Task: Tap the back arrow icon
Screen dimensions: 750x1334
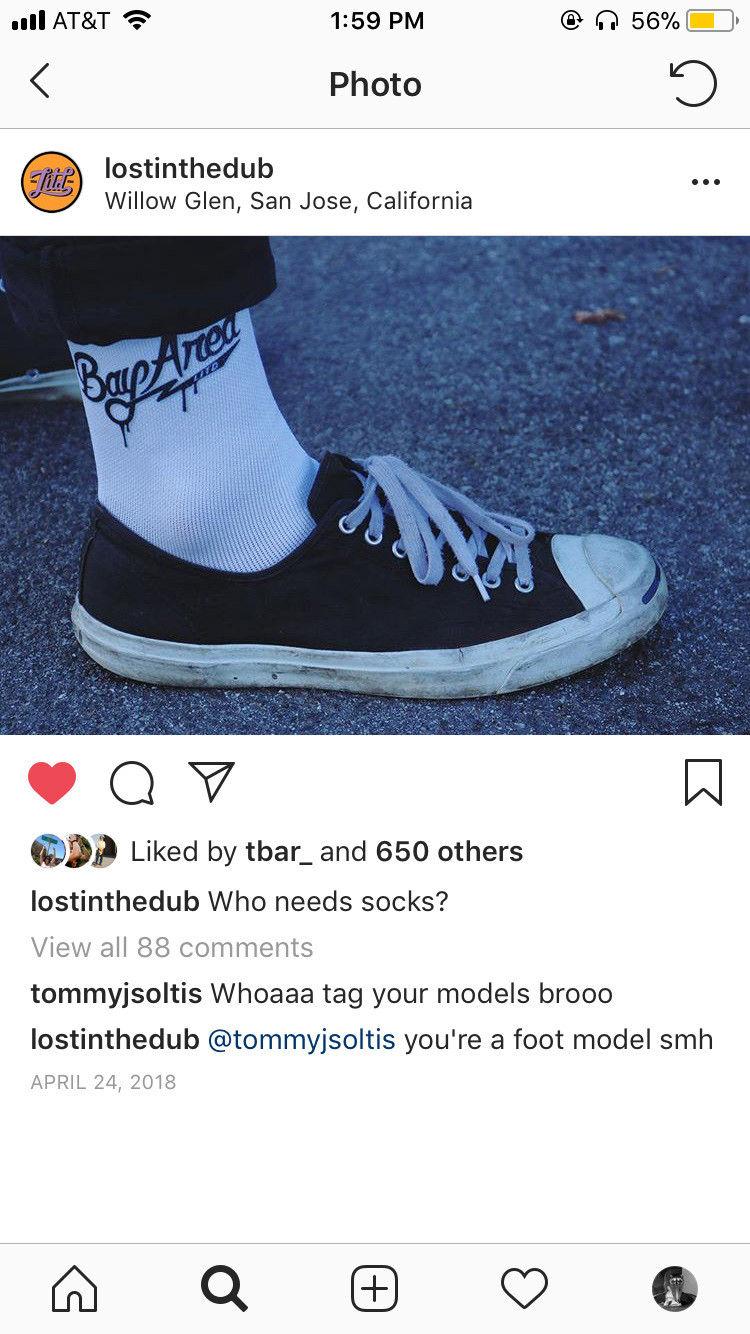Action: [x=40, y=81]
